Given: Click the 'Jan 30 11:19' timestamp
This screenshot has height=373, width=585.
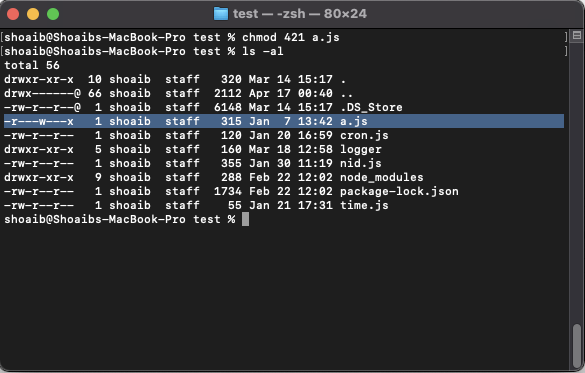Looking at the screenshot, I should pyautogui.click(x=291, y=163).
